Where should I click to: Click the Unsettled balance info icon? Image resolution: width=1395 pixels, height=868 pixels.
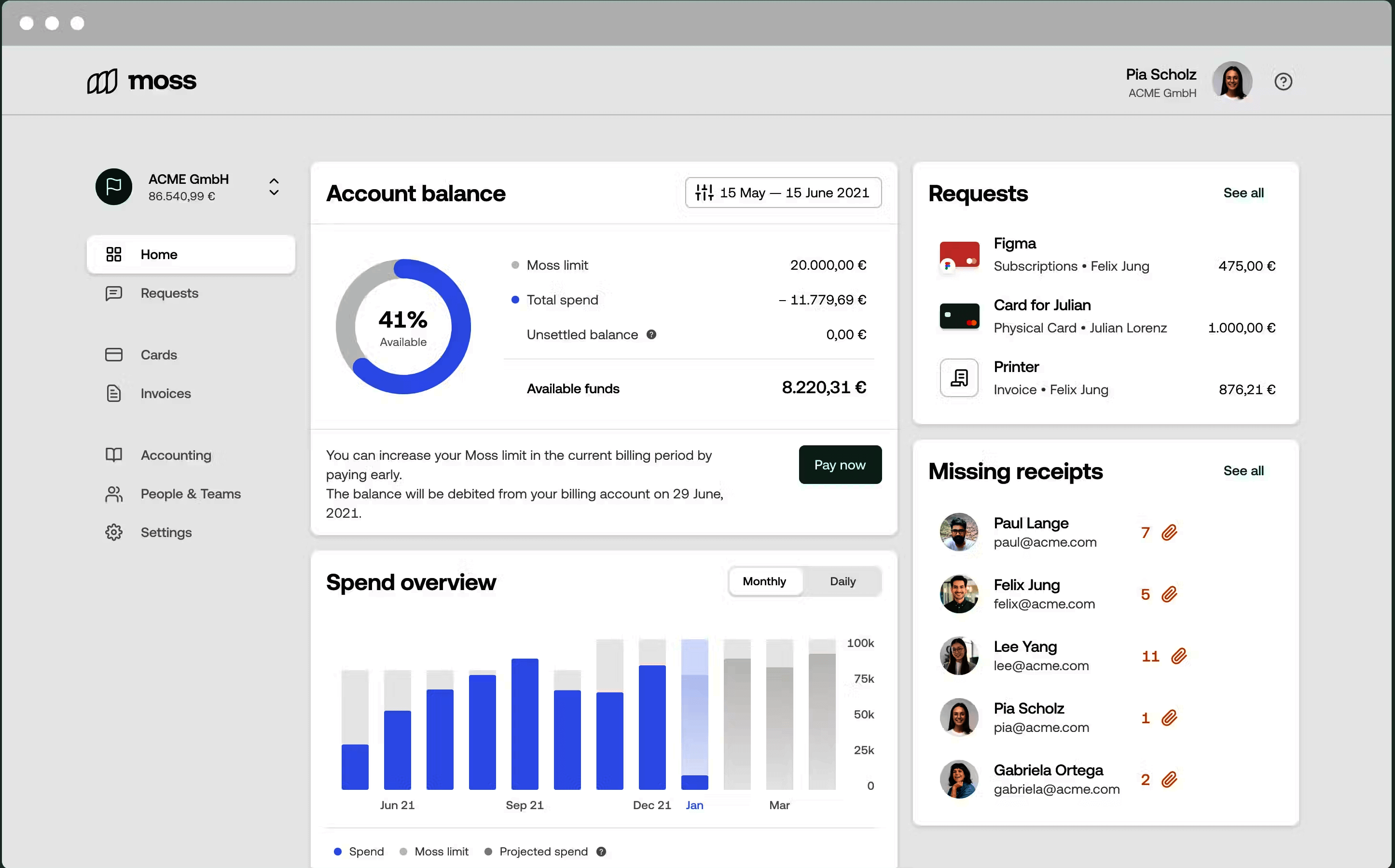[651, 335]
